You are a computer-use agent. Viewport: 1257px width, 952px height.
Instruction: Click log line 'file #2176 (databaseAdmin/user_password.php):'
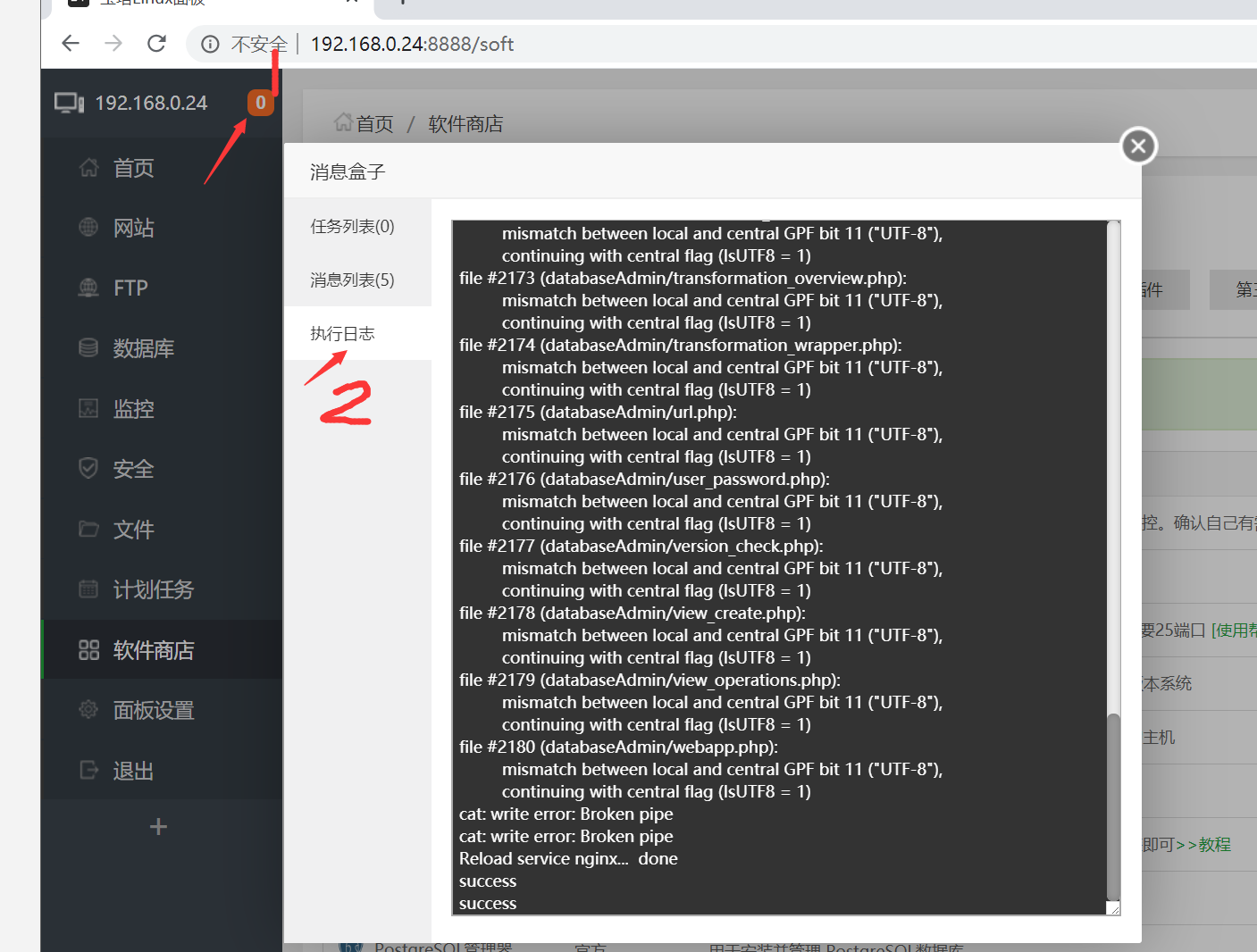point(644,480)
